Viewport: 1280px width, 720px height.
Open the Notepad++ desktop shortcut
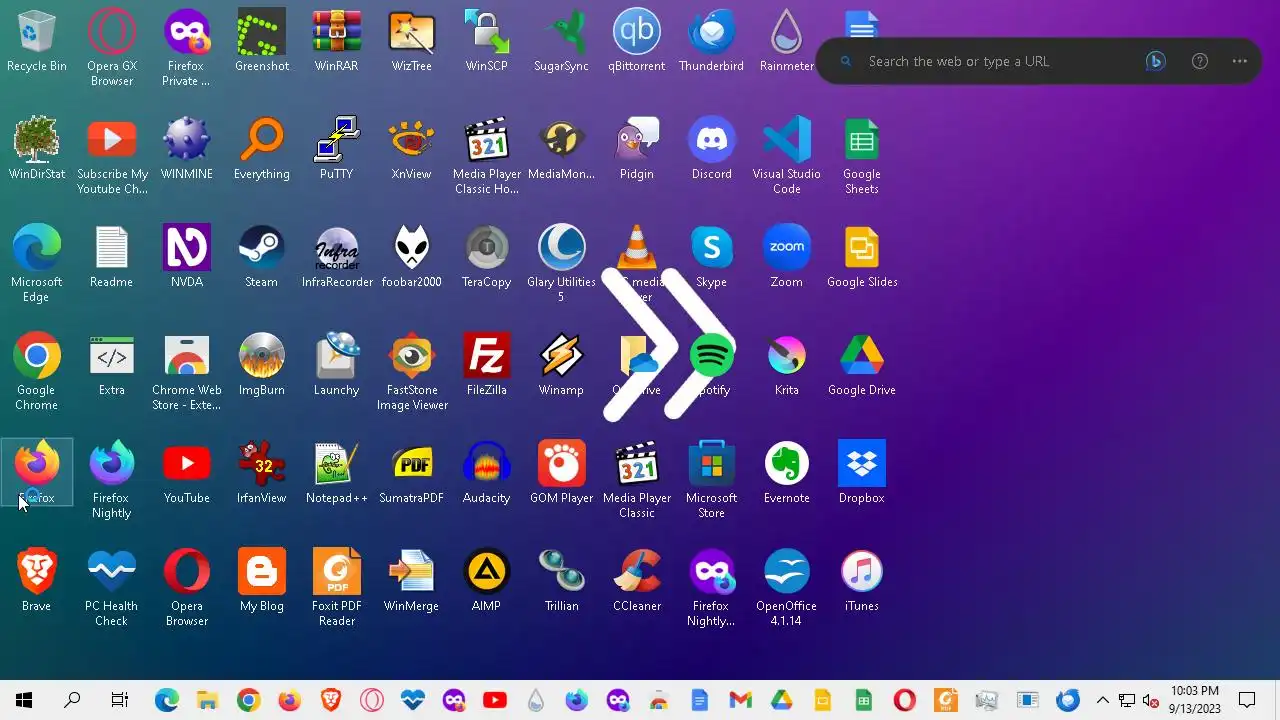[x=336, y=474]
